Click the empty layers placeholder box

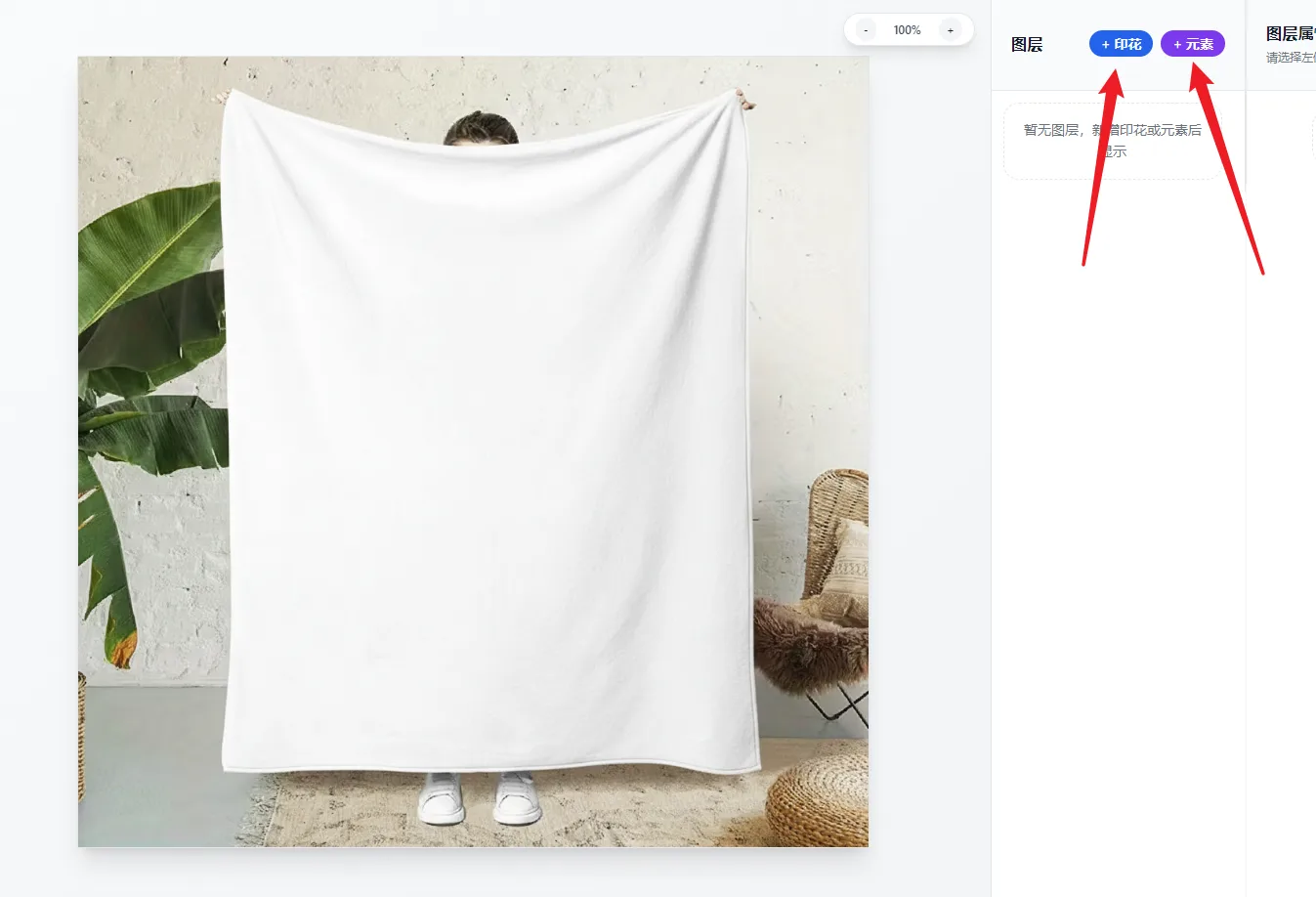click(x=1112, y=141)
